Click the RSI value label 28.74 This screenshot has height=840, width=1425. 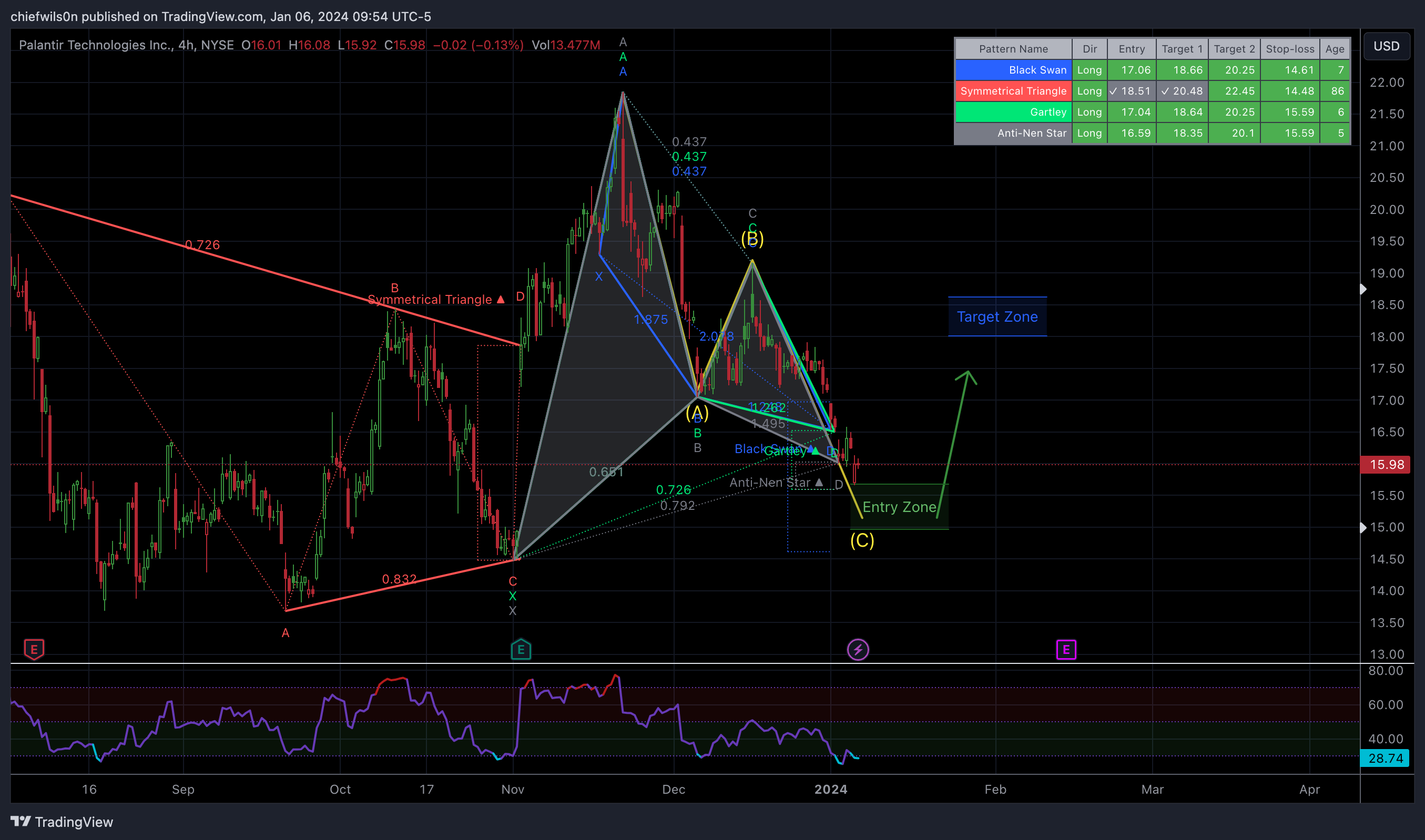(x=1386, y=759)
